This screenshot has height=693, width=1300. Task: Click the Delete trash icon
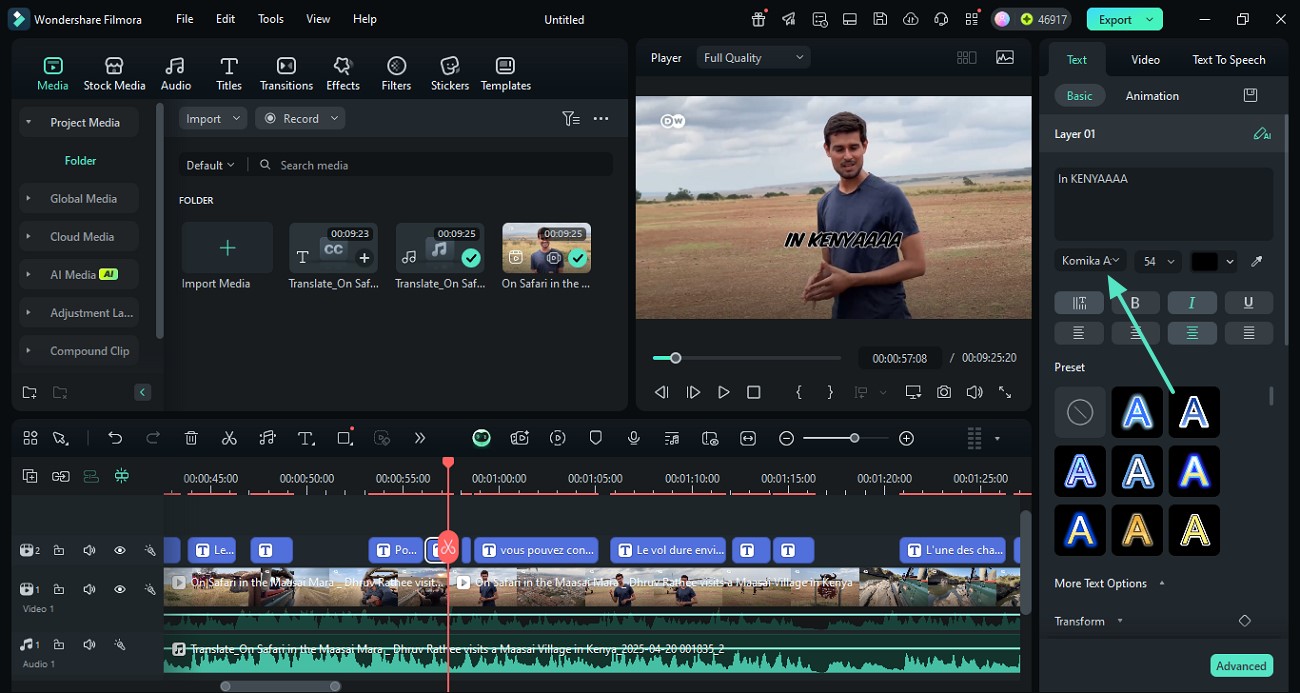[191, 438]
